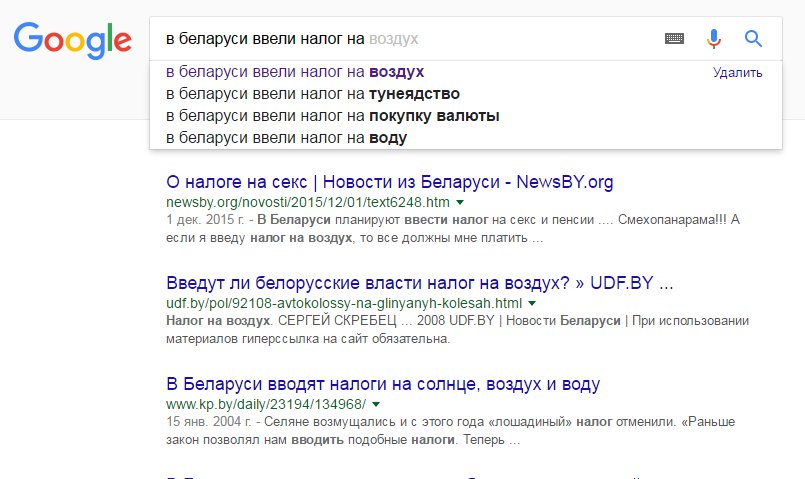Click the date "1 дек. 2015 г." in snippet
805x479 pixels.
coord(205,220)
